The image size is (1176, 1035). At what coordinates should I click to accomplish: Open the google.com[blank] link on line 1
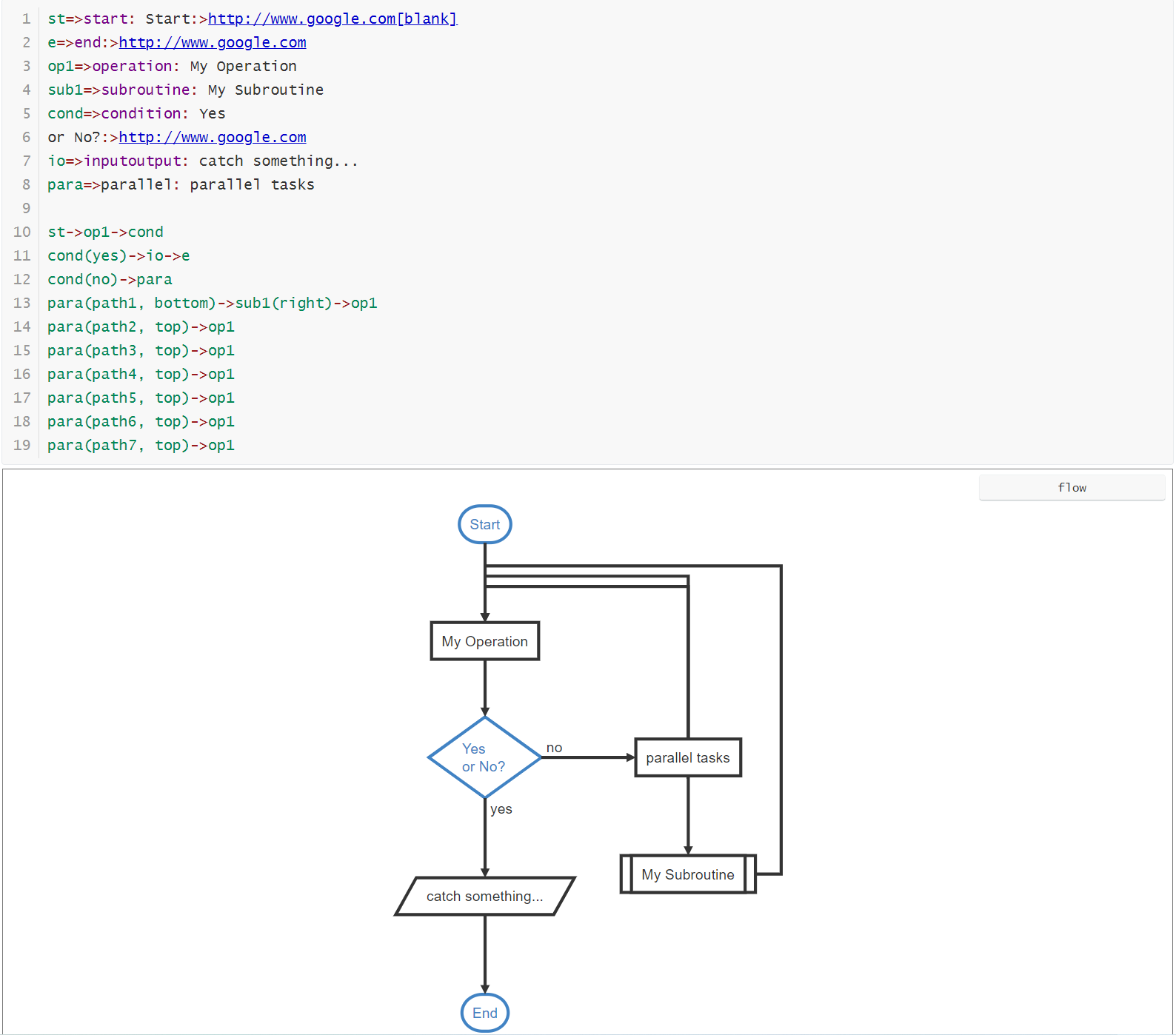coord(333,19)
